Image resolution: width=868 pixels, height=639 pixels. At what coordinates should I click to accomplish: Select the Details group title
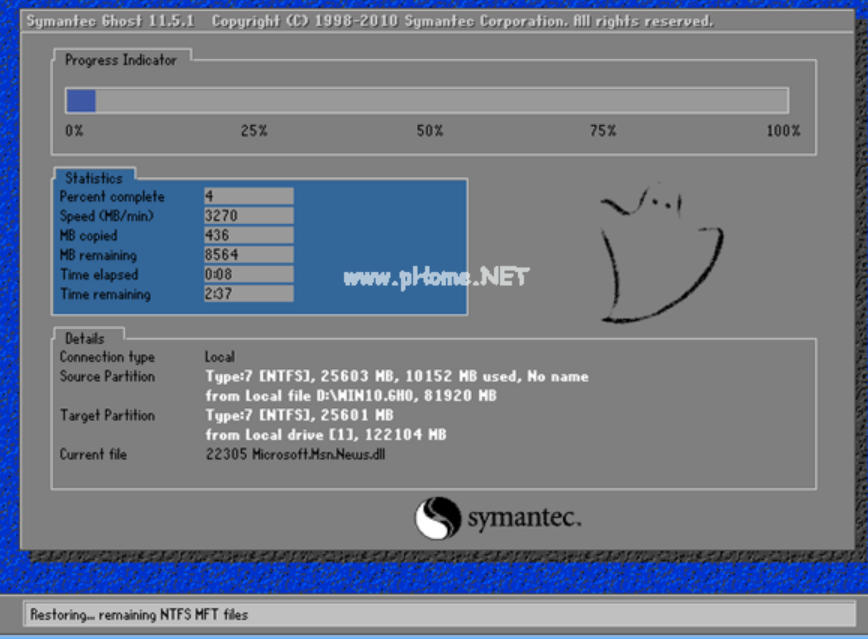pyautogui.click(x=85, y=338)
